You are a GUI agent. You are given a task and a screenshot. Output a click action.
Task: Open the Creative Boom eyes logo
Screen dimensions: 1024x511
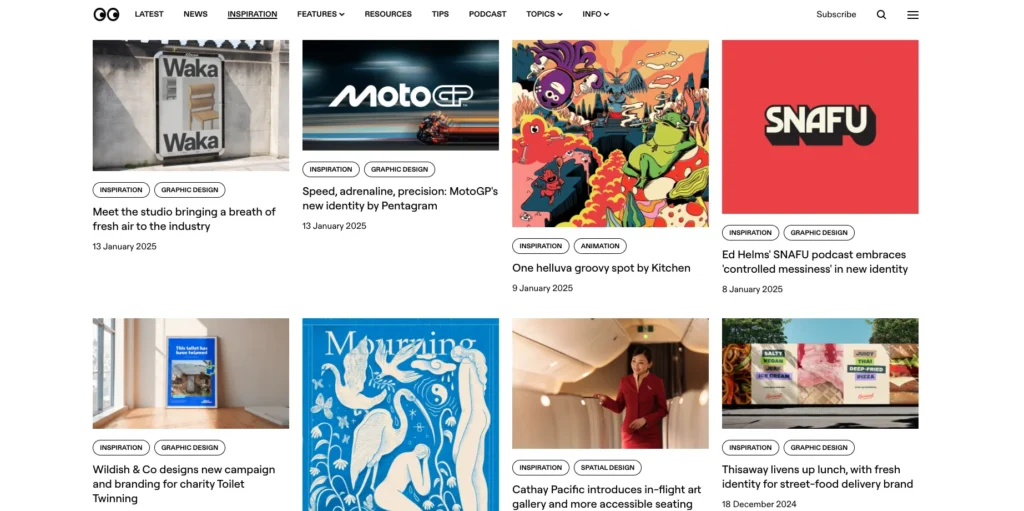pos(106,14)
